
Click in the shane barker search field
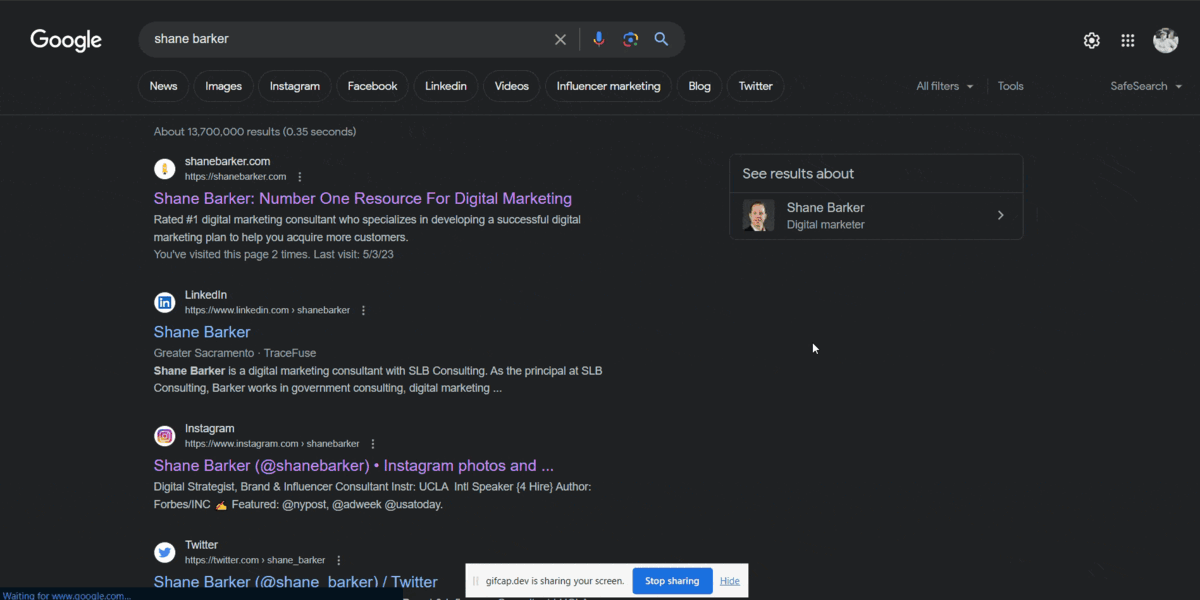pos(345,39)
